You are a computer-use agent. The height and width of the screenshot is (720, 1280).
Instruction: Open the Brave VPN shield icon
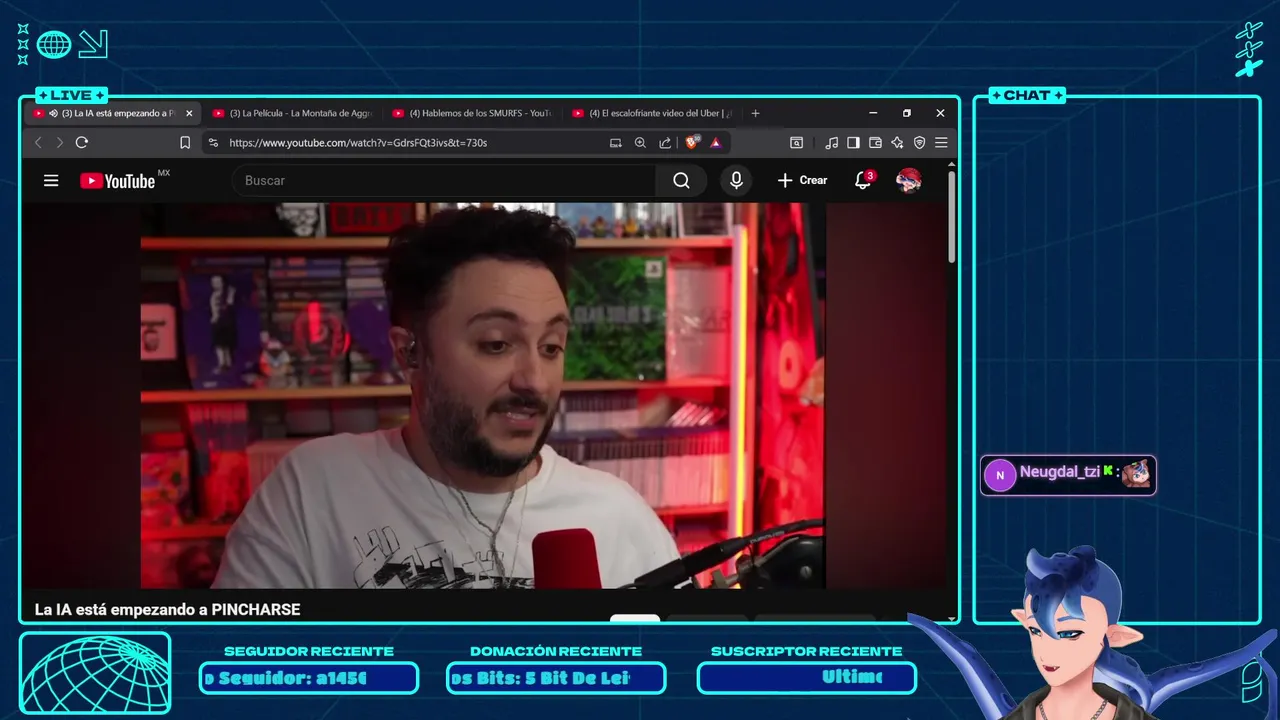[919, 143]
